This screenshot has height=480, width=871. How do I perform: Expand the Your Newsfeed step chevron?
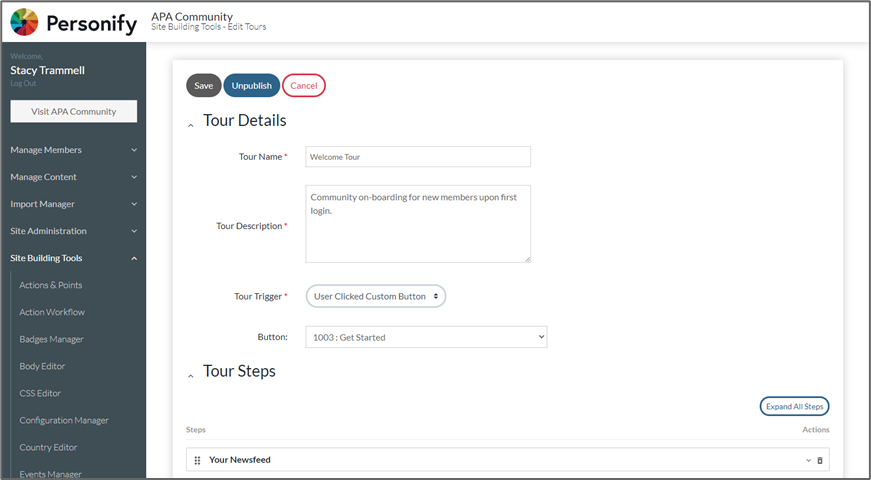point(808,460)
